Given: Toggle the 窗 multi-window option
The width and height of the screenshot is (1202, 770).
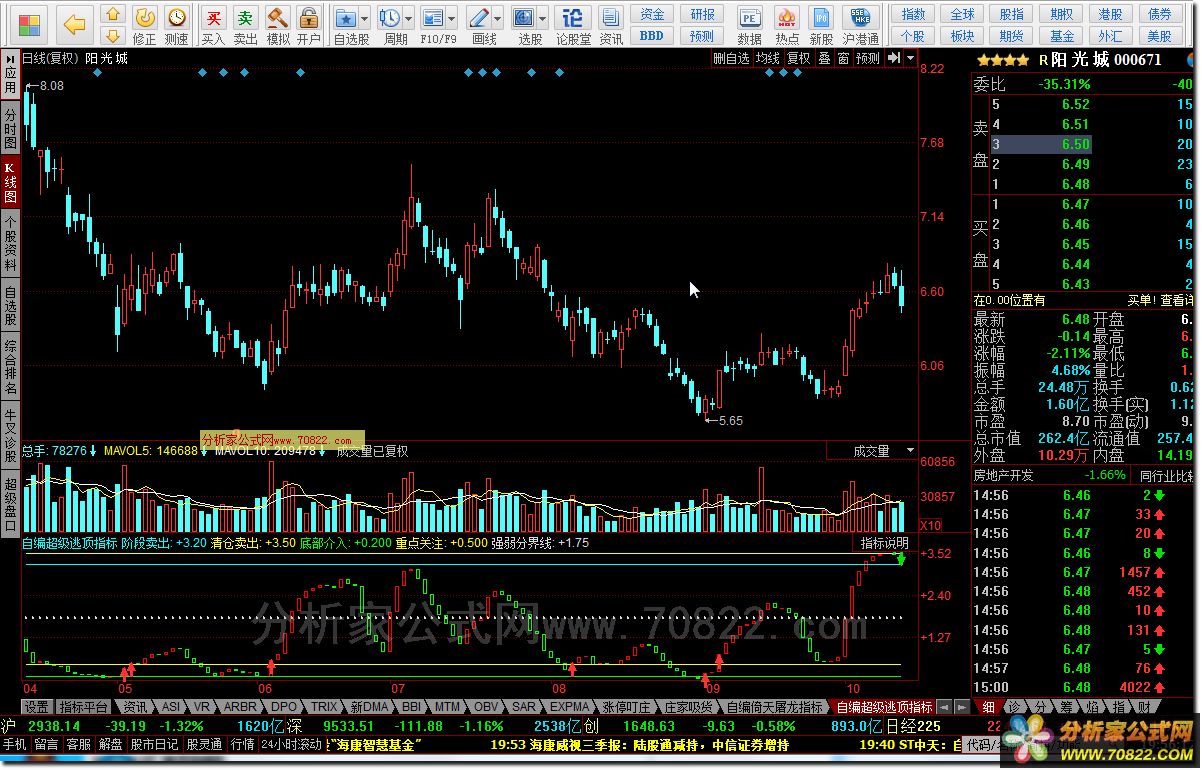Looking at the screenshot, I should [x=843, y=58].
